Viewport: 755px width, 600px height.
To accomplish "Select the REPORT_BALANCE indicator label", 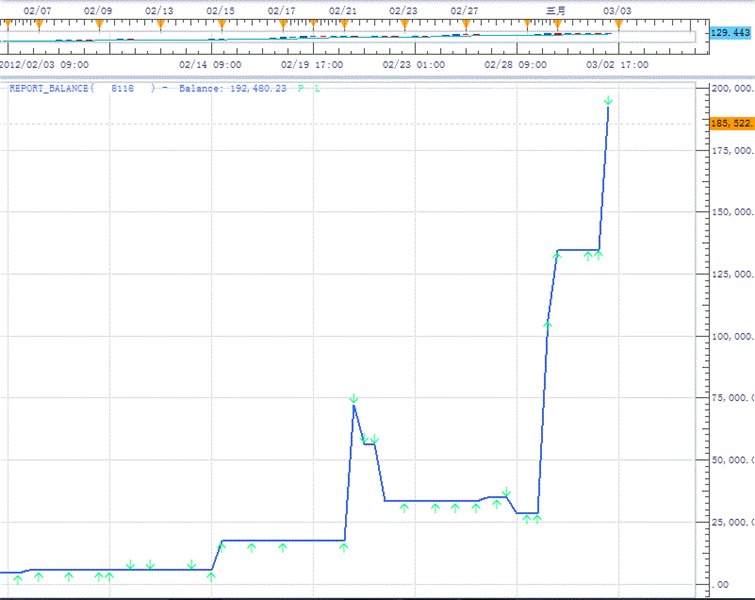I will 50,89.
